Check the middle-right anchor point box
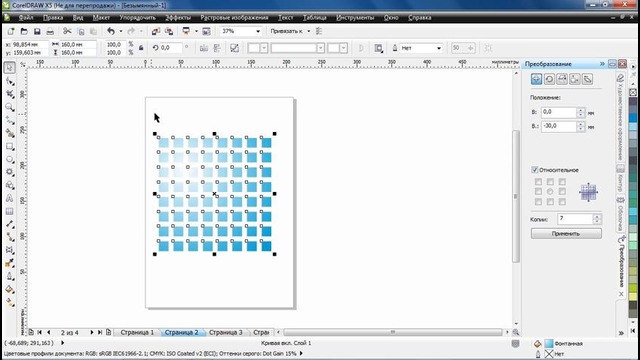The height and width of the screenshot is (360, 640). coord(562,191)
